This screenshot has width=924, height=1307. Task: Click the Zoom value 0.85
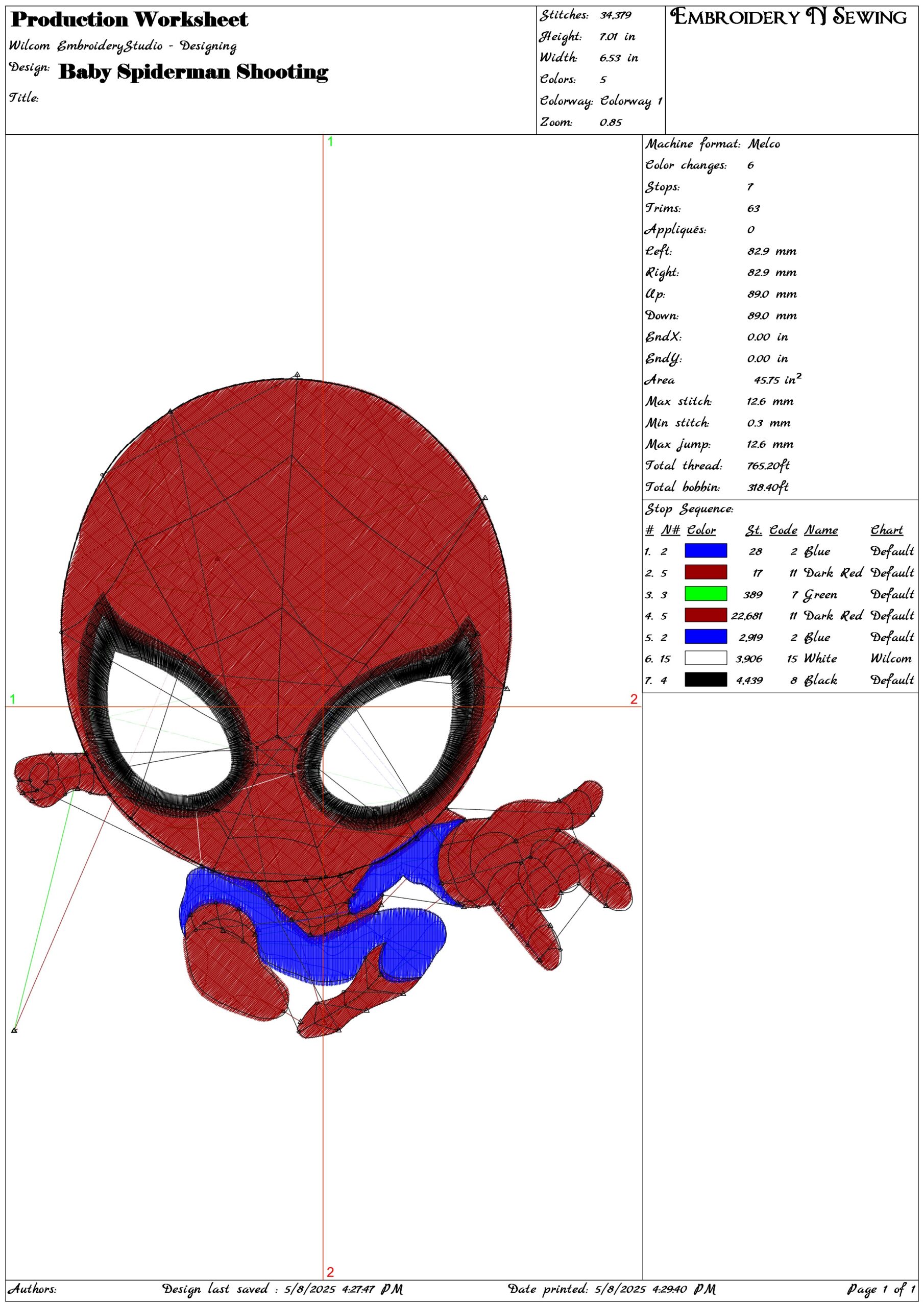[611, 123]
